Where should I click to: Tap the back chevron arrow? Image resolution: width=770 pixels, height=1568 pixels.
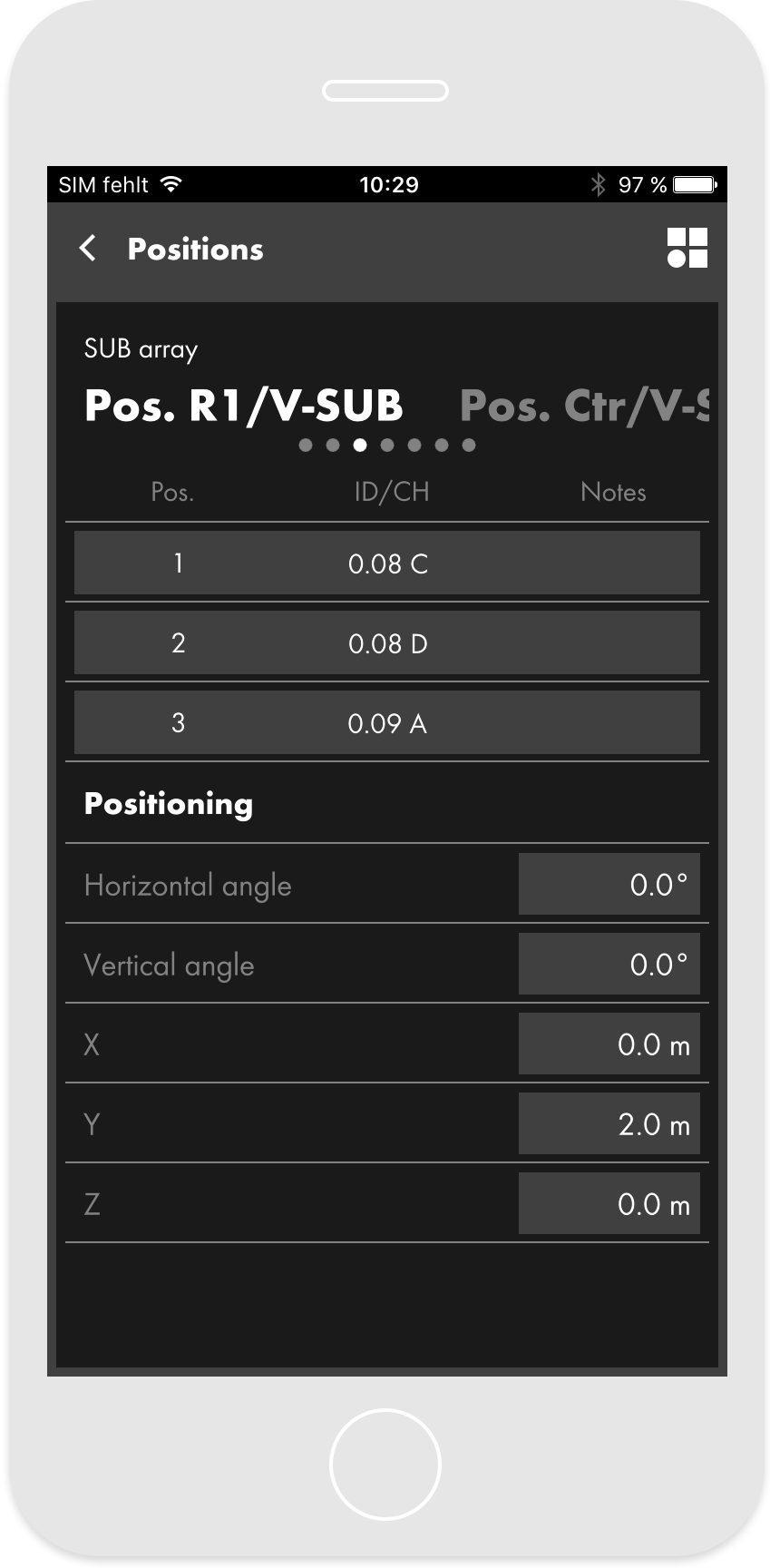(x=88, y=248)
